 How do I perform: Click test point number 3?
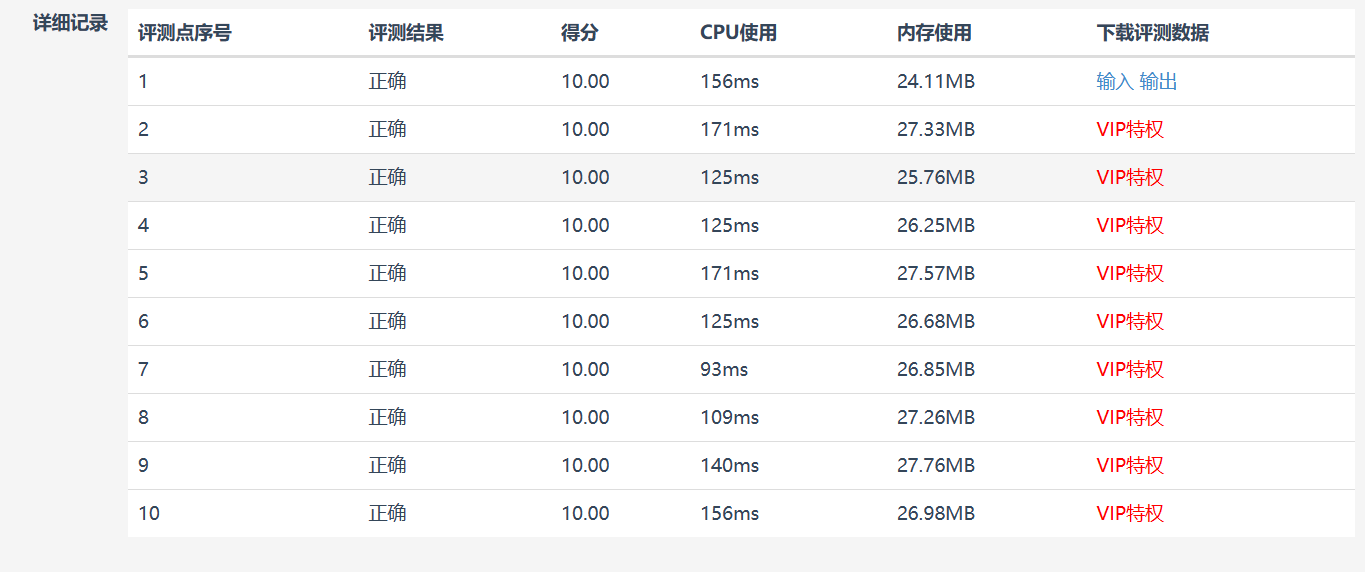143,178
